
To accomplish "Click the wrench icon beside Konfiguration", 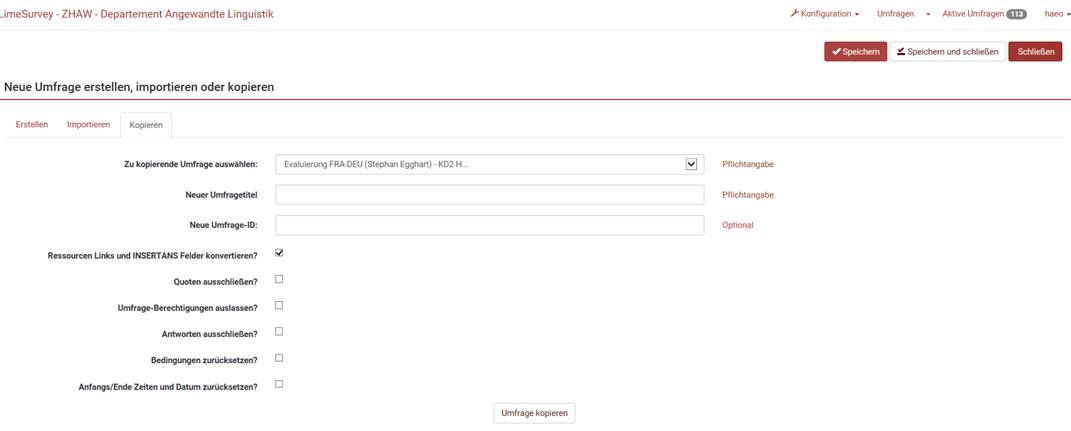I will pyautogui.click(x=794, y=14).
